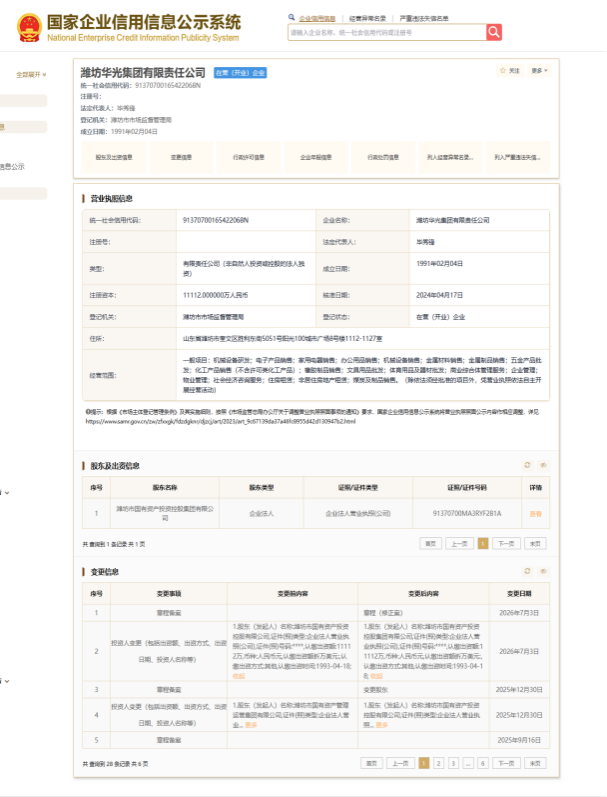Go to page 3 of change records

(x=453, y=763)
